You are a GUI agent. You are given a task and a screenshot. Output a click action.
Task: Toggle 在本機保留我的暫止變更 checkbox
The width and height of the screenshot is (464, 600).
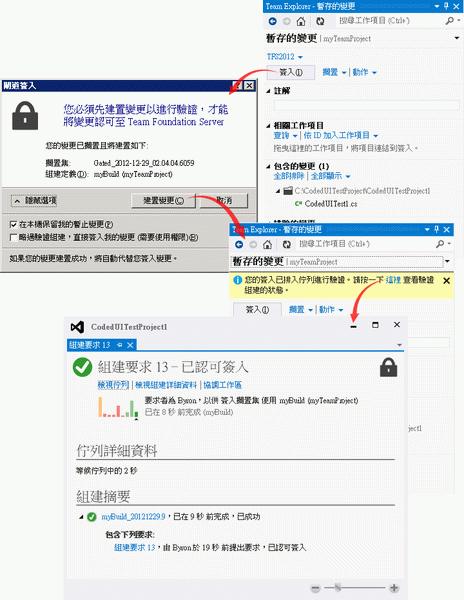coord(13,224)
